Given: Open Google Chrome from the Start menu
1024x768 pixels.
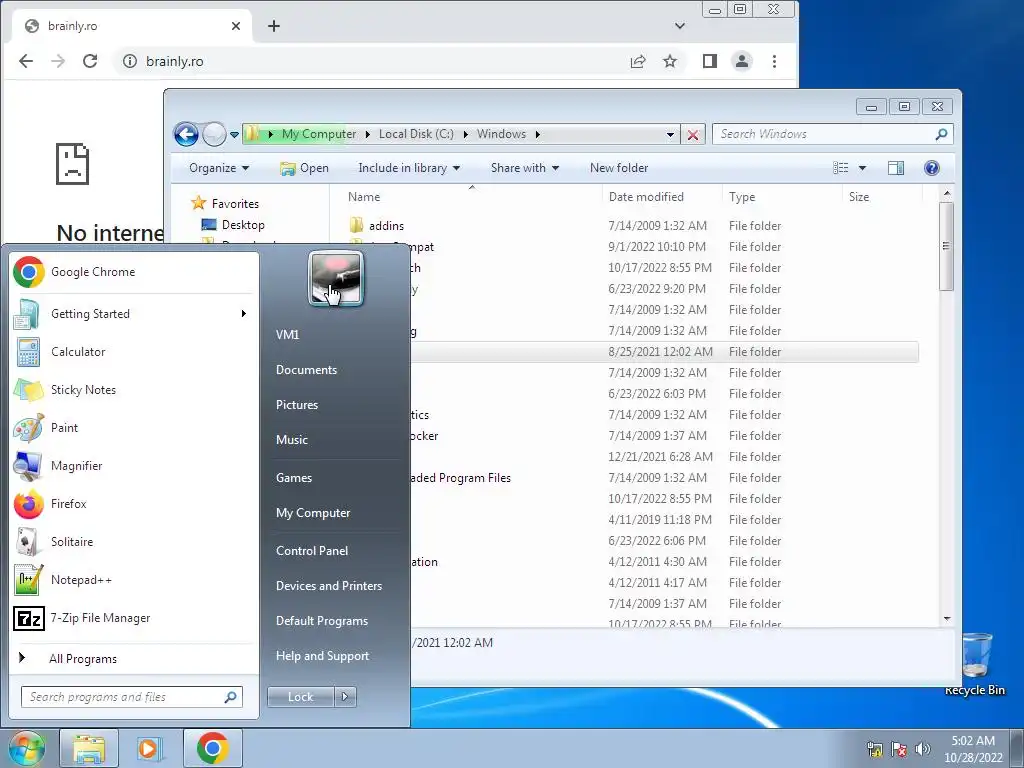Looking at the screenshot, I should 133,272.
